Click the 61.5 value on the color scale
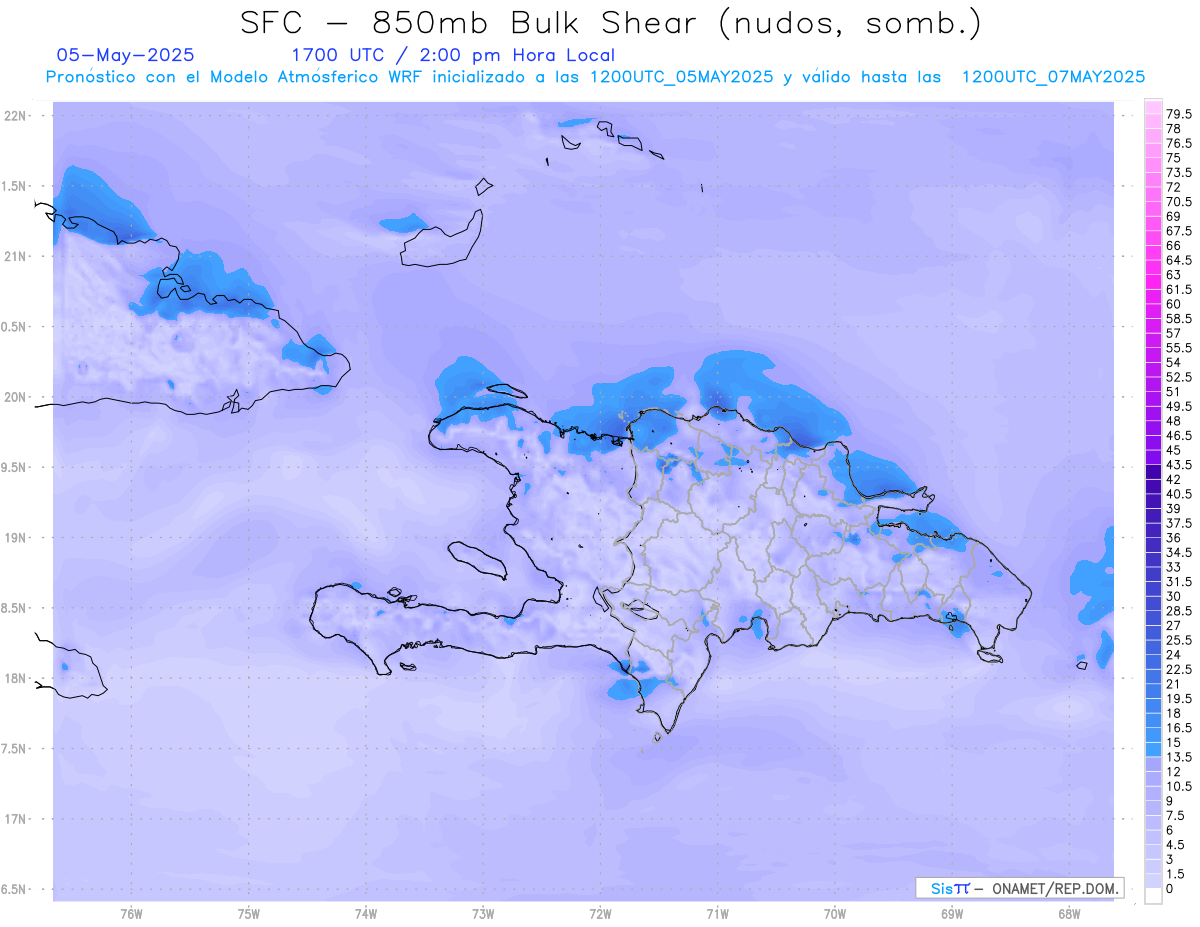1200x927 pixels. (1179, 289)
